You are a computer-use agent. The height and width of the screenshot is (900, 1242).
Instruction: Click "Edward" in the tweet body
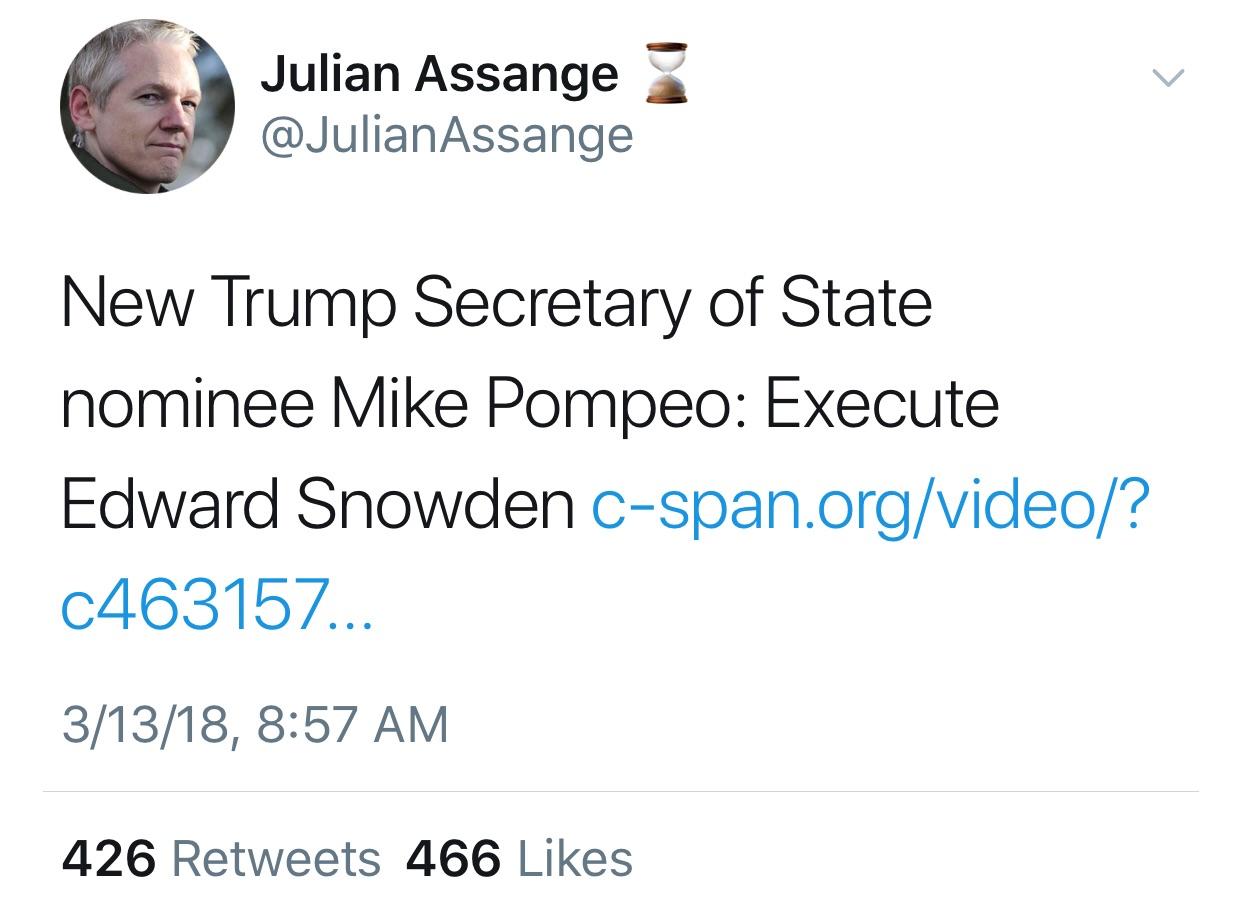tap(170, 506)
